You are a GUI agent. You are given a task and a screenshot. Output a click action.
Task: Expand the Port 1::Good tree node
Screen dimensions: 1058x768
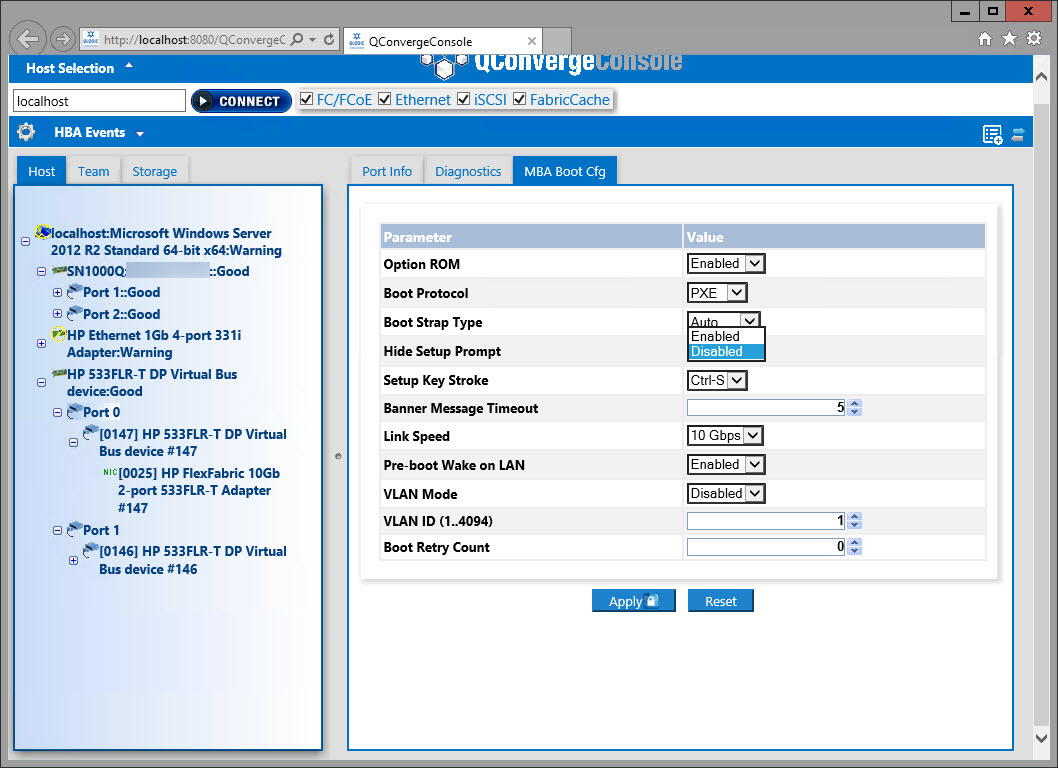pos(57,293)
